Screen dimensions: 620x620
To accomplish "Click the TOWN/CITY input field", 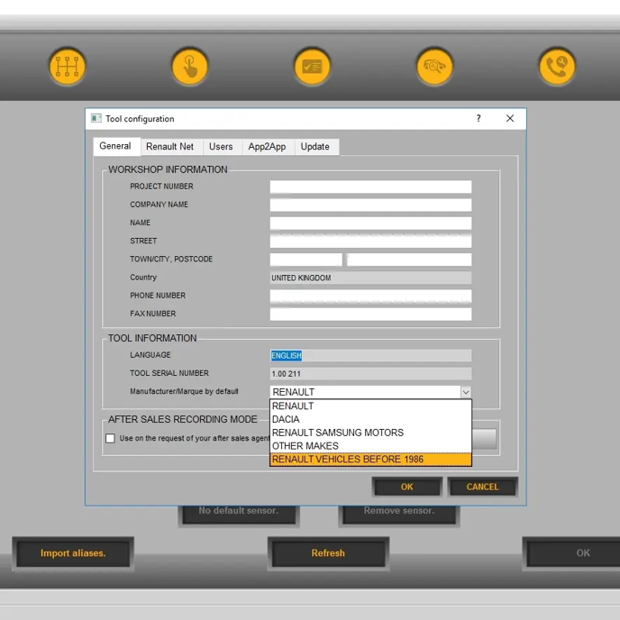I will pyautogui.click(x=306, y=259).
